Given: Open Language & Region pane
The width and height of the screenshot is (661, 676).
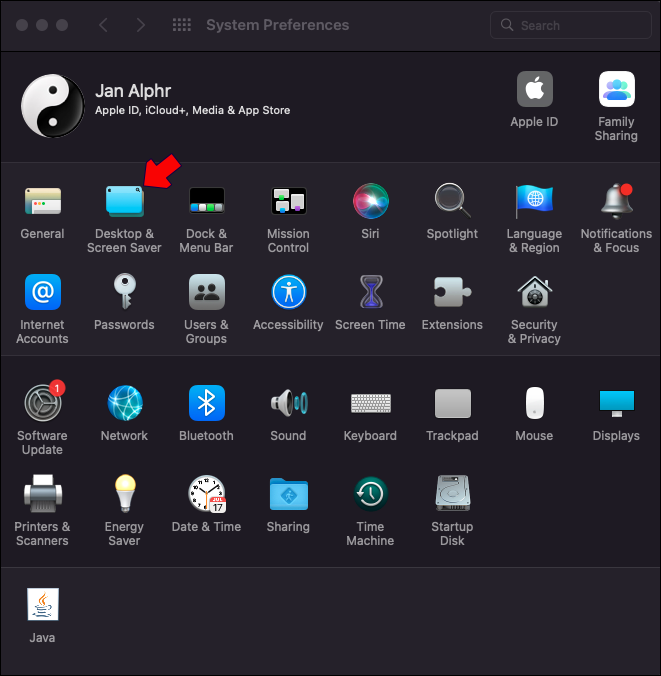Looking at the screenshot, I should tap(534, 201).
